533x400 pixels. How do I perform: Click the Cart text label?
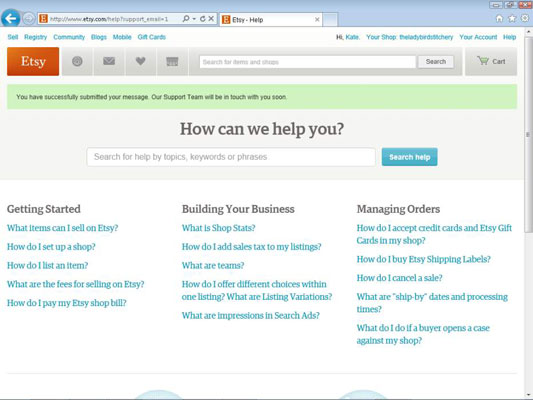[x=499, y=62]
